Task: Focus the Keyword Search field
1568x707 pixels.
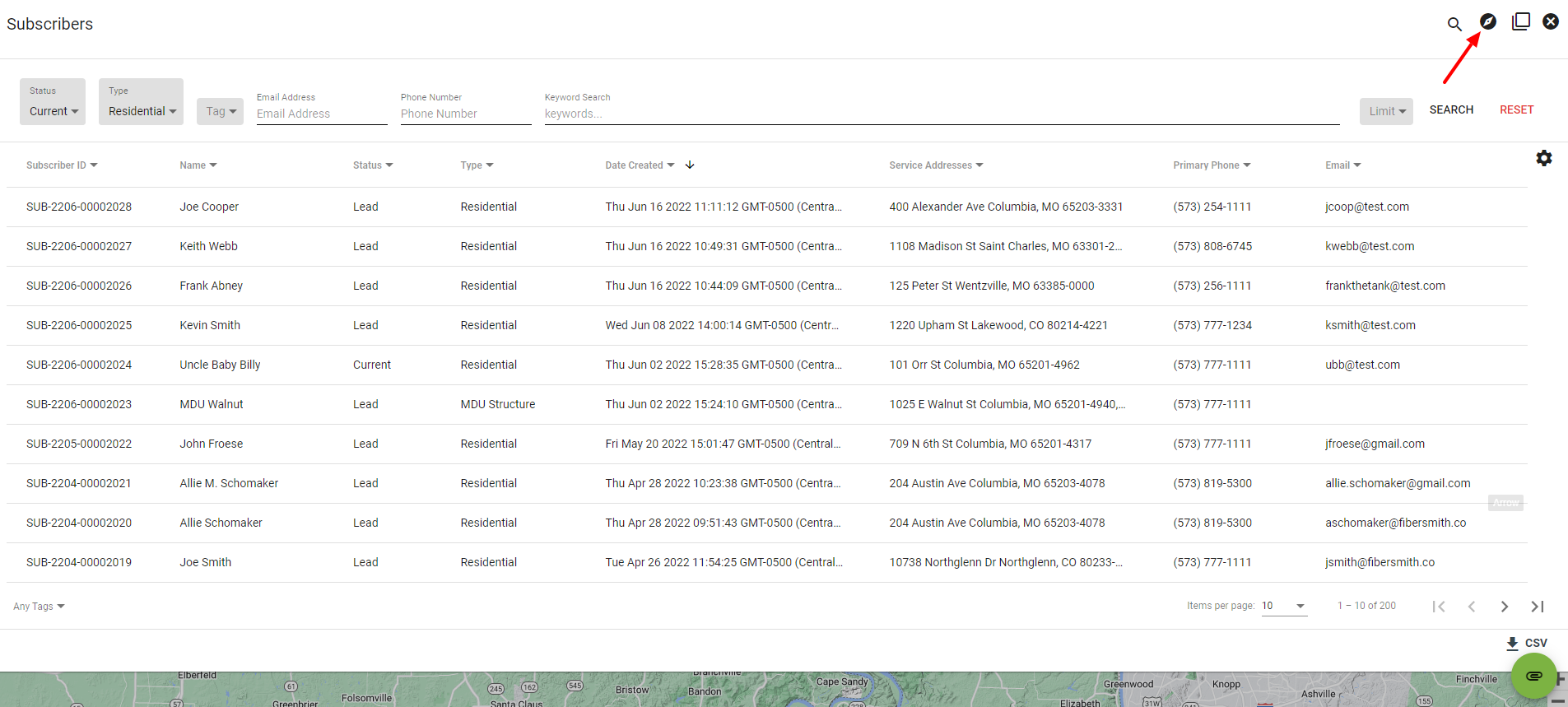Action: click(942, 114)
